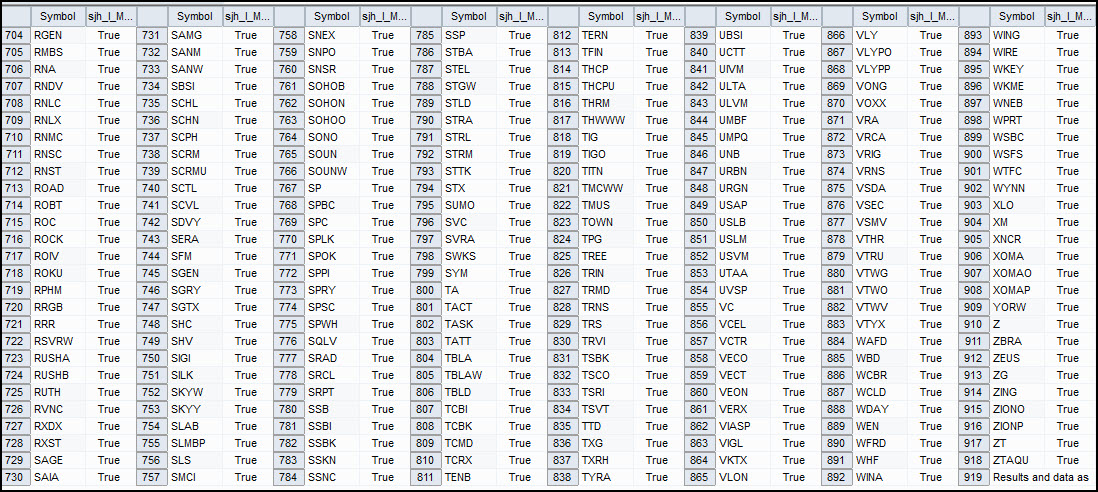Select row number 892 header
Image resolution: width=1098 pixels, height=492 pixels.
point(837,477)
